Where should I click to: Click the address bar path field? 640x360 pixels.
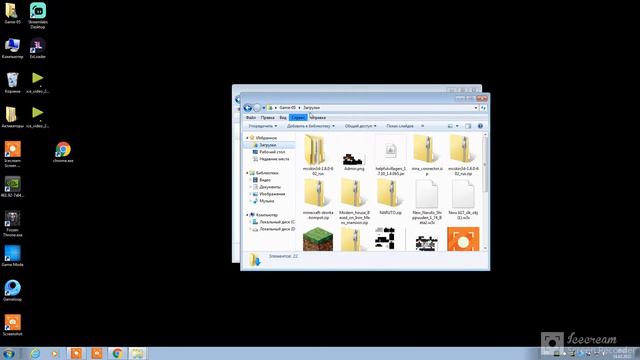point(373,108)
